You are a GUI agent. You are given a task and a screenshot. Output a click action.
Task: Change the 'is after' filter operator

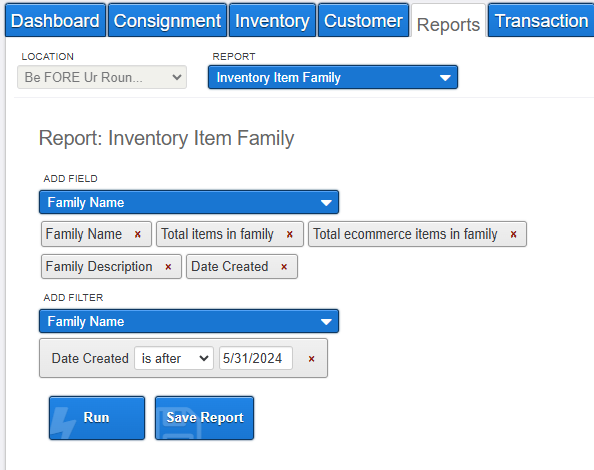tap(174, 358)
